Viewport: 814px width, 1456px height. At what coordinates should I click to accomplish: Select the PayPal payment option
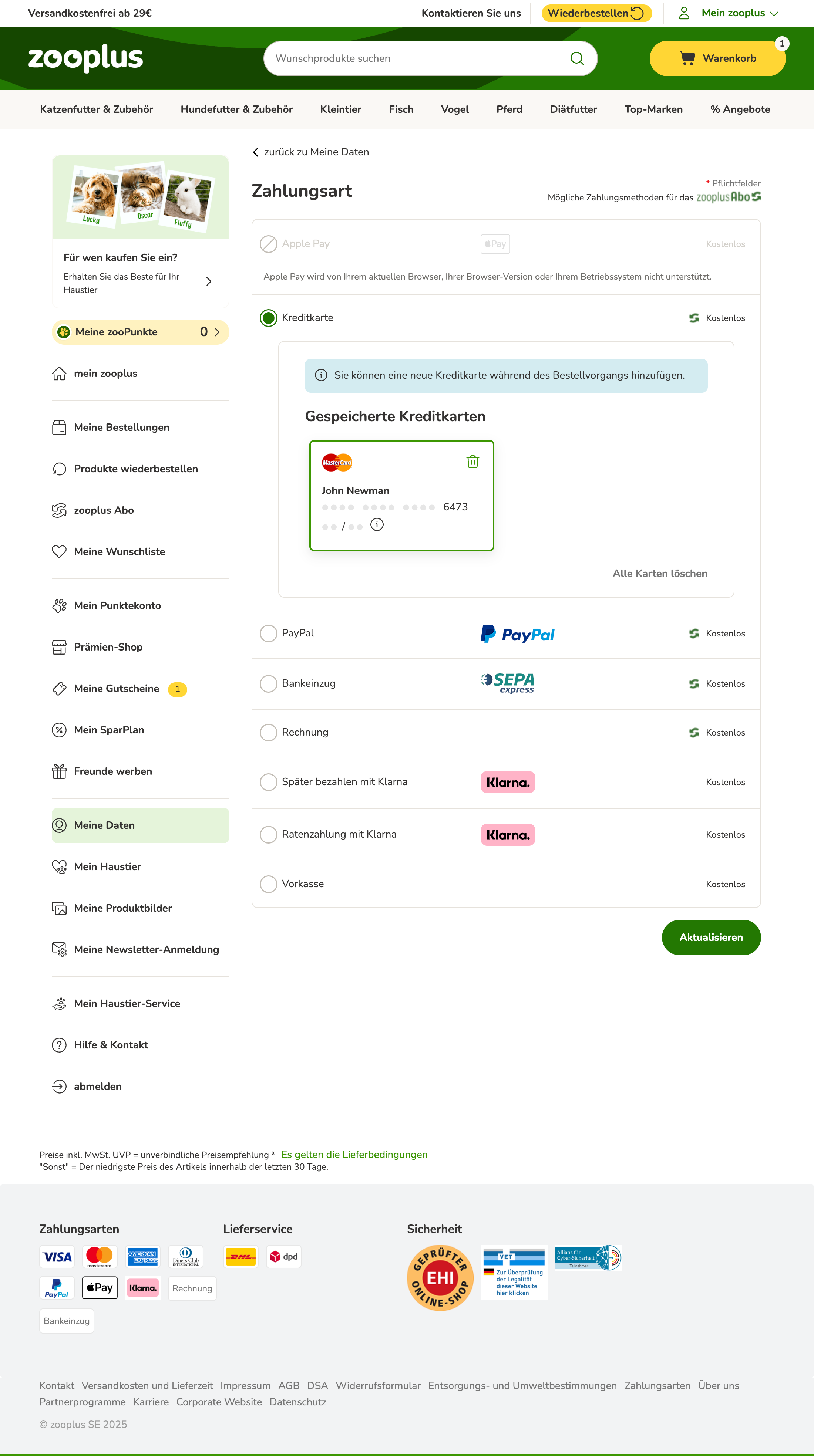[269, 633]
